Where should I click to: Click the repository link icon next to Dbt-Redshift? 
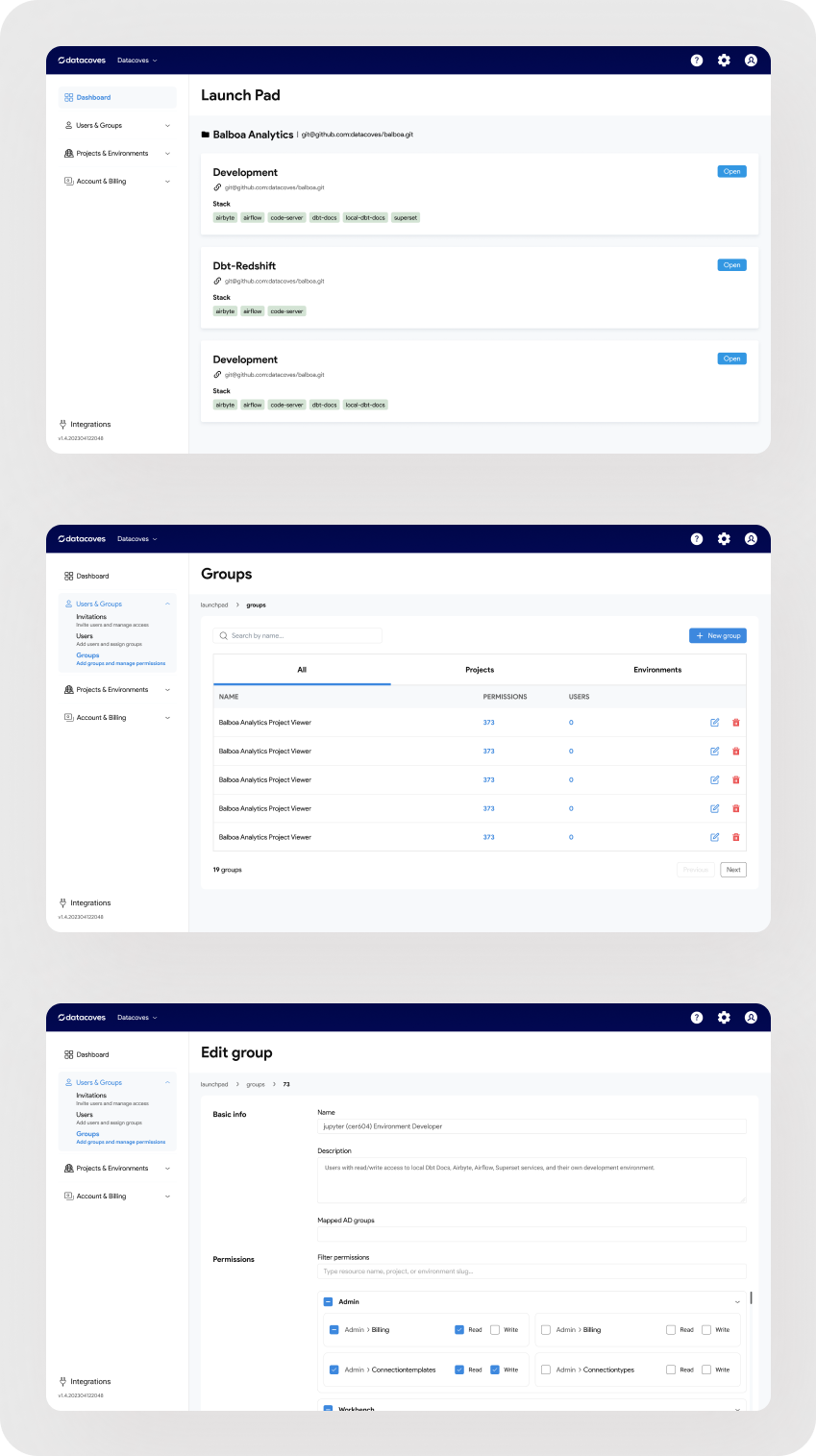point(216,281)
